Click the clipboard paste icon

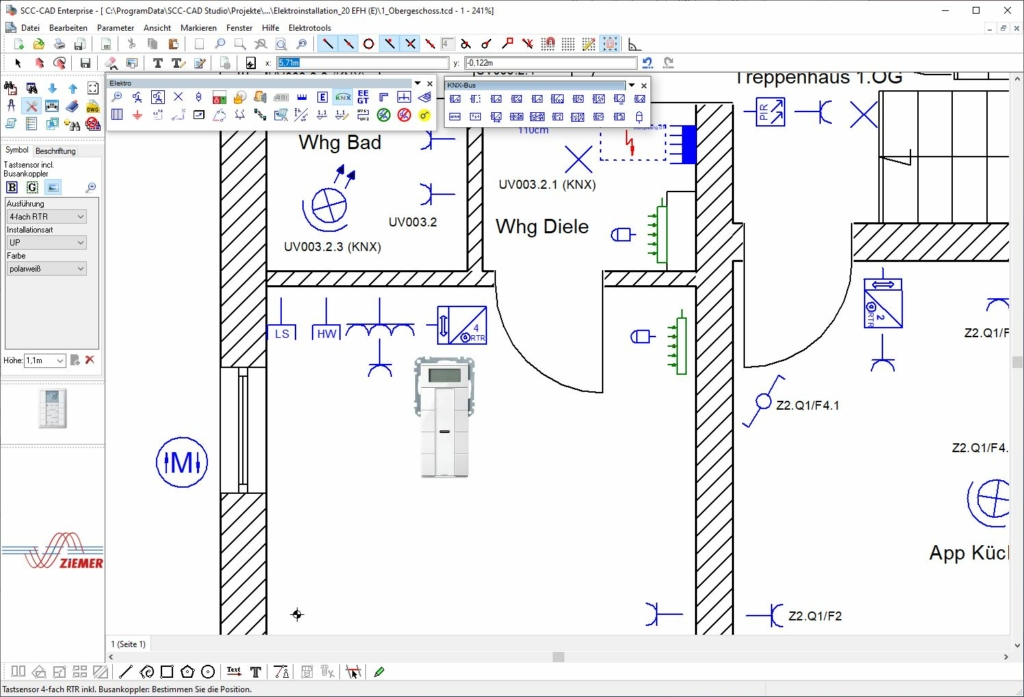pos(174,44)
